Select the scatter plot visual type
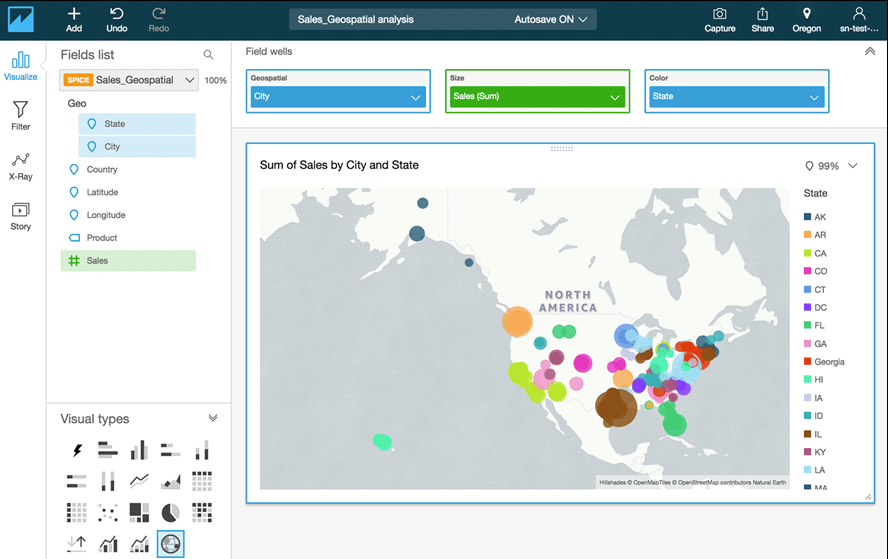The width and height of the screenshot is (888, 559). (x=108, y=513)
